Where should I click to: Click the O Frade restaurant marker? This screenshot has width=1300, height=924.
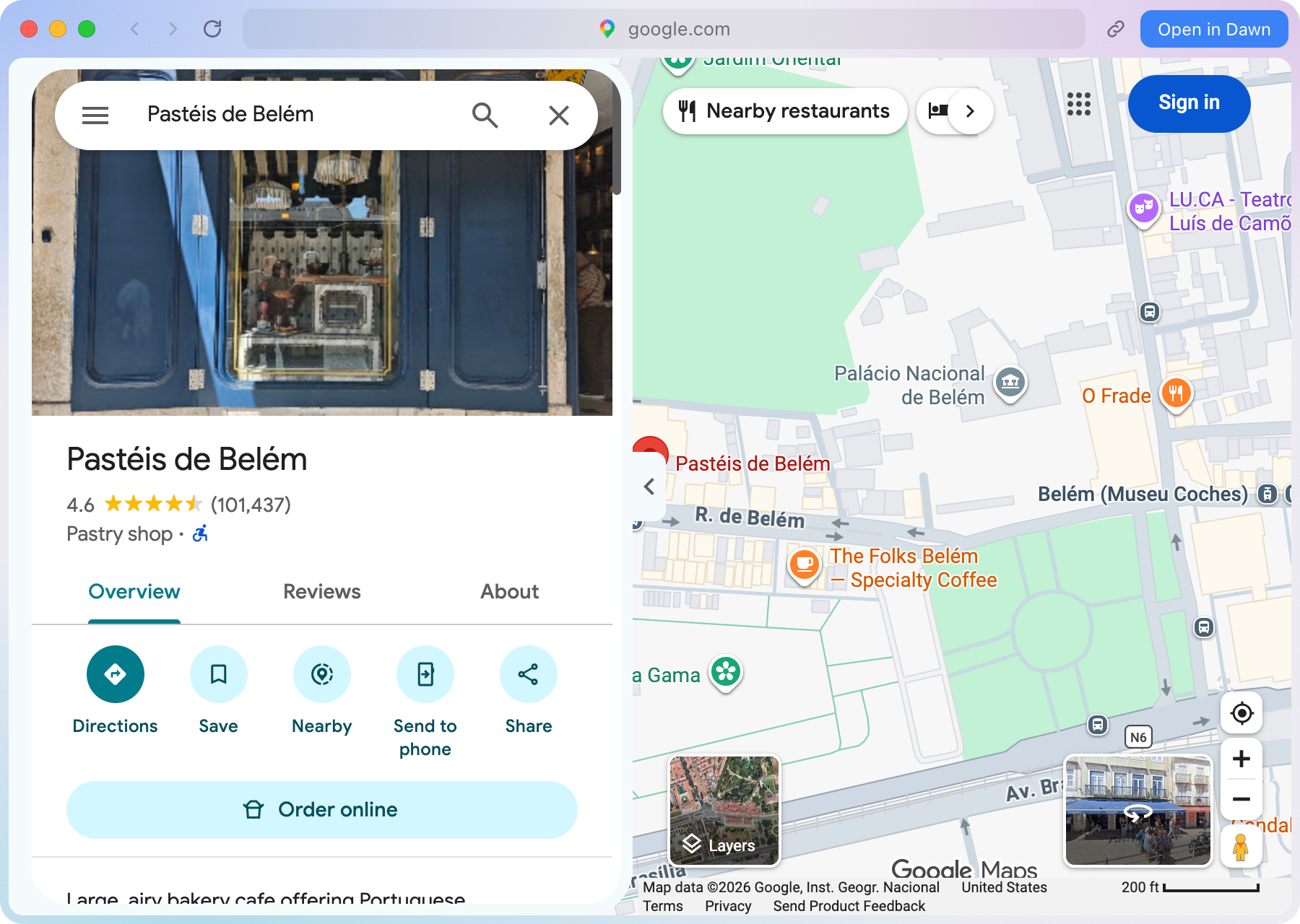click(x=1176, y=394)
